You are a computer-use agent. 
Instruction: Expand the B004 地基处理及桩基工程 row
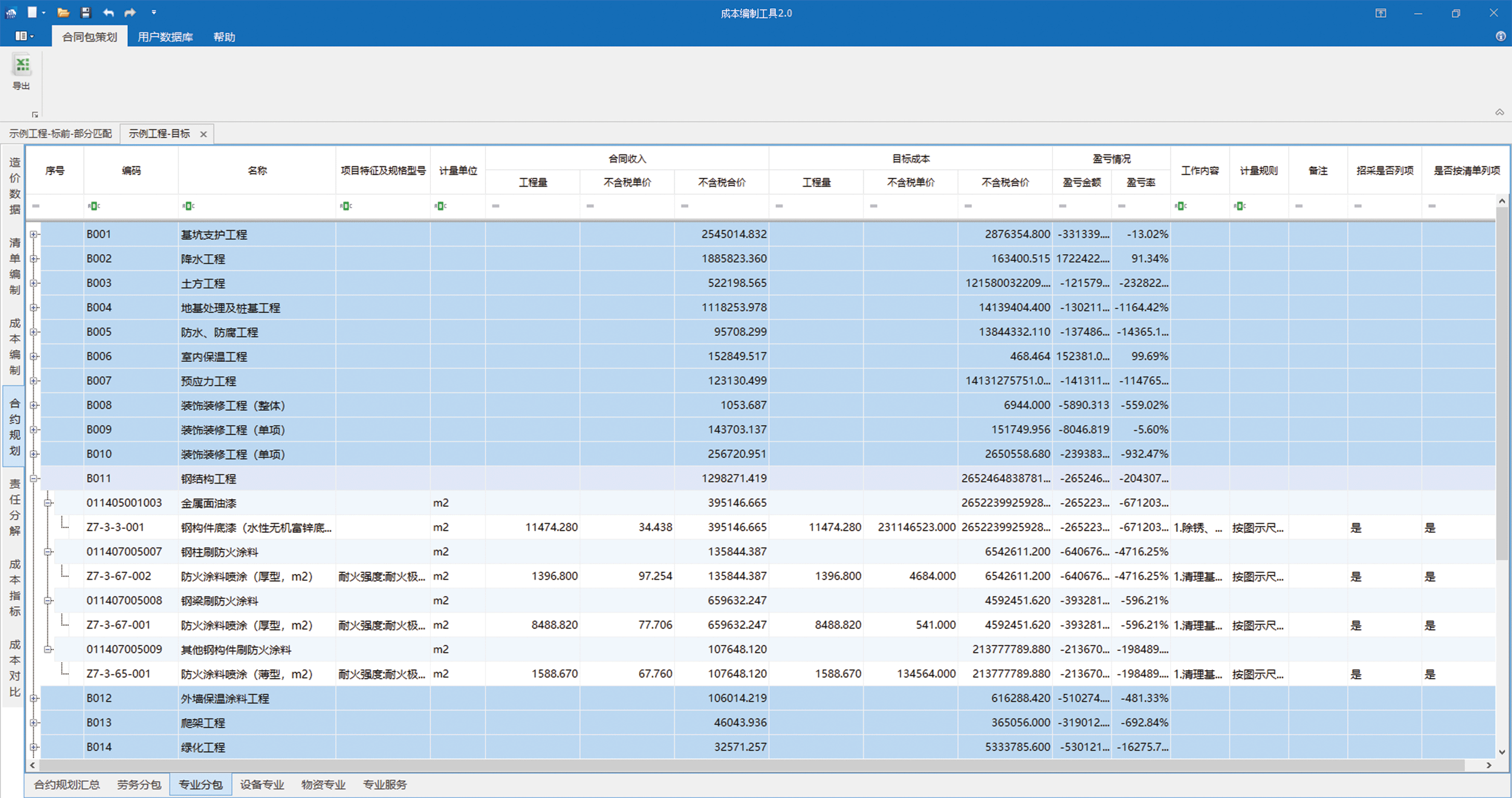[x=34, y=308]
